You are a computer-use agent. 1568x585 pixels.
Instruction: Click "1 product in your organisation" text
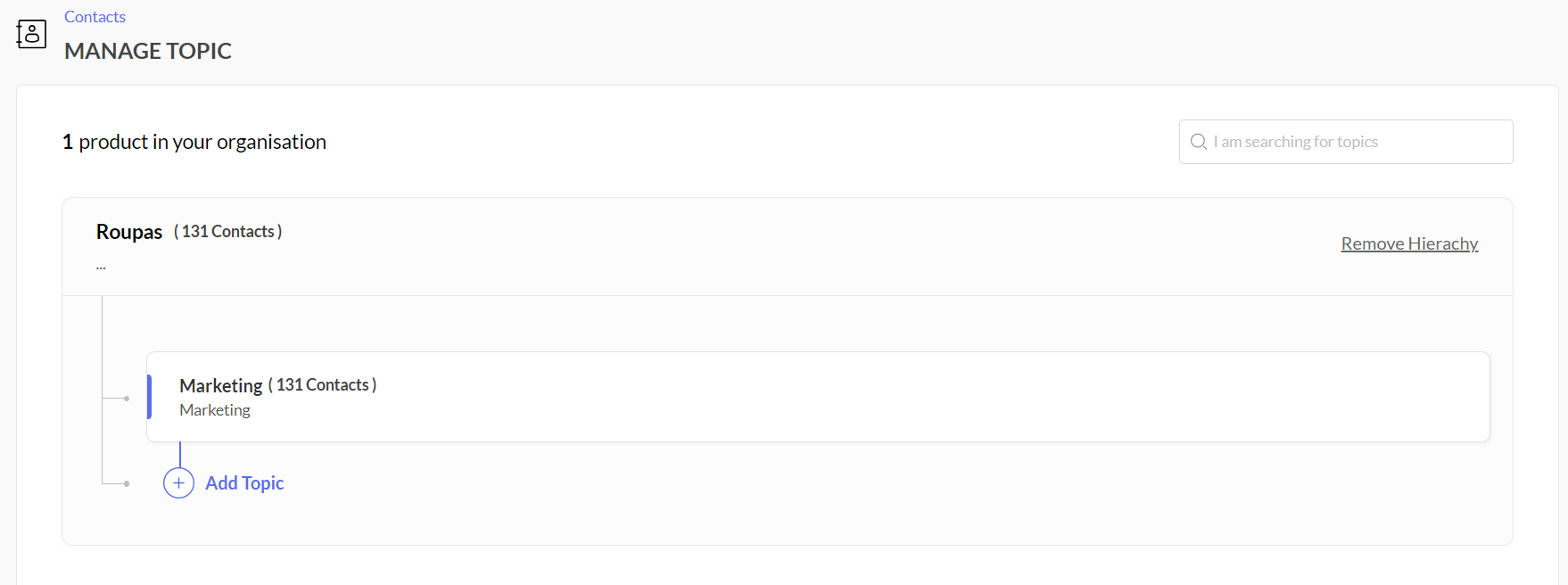pos(194,142)
